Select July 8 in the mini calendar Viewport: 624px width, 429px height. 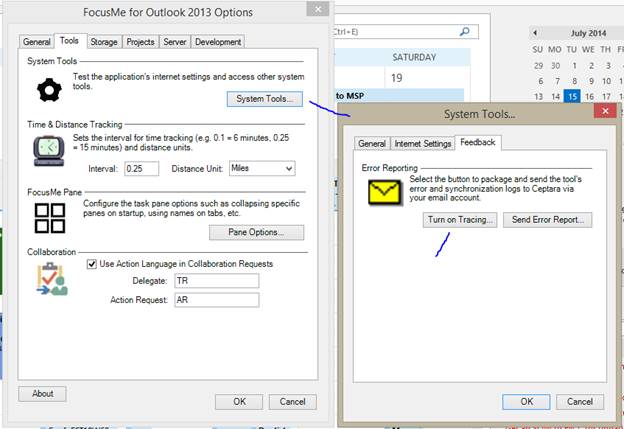[574, 81]
